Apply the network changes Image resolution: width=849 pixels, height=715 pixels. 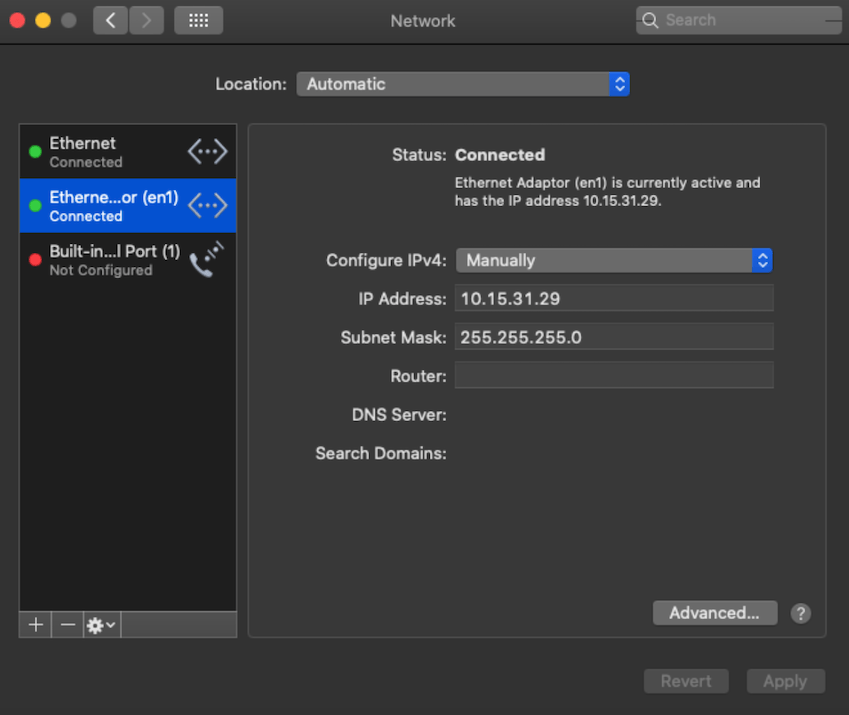click(x=785, y=681)
